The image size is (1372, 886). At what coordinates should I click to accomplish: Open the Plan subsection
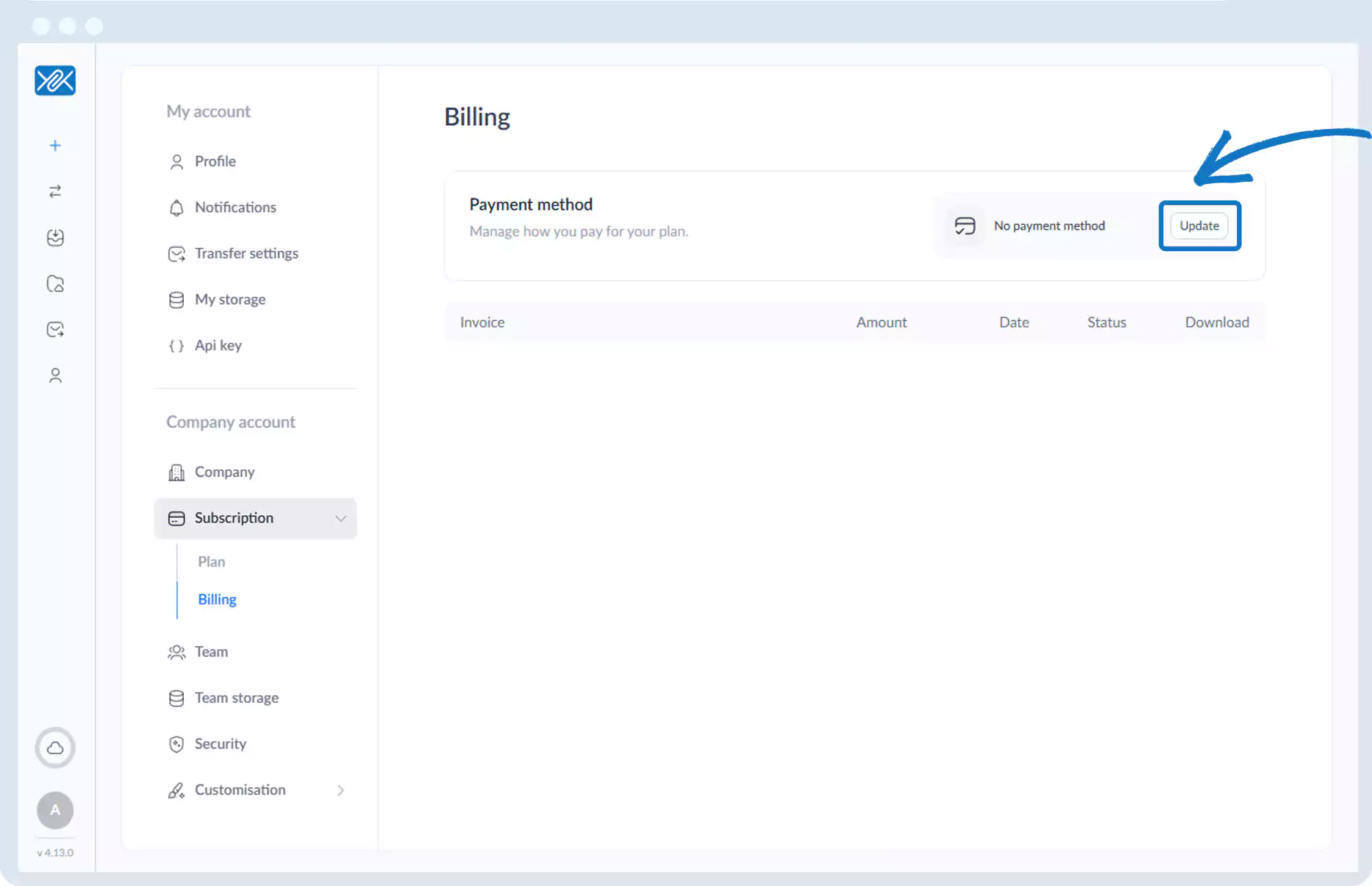point(211,561)
